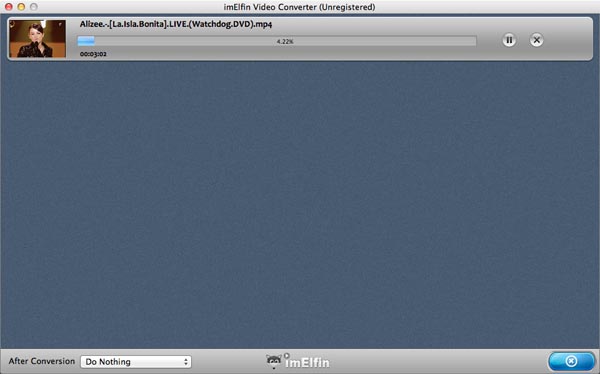Minimize the window with yellow button
Screen dimensions: 600x374
21,7
